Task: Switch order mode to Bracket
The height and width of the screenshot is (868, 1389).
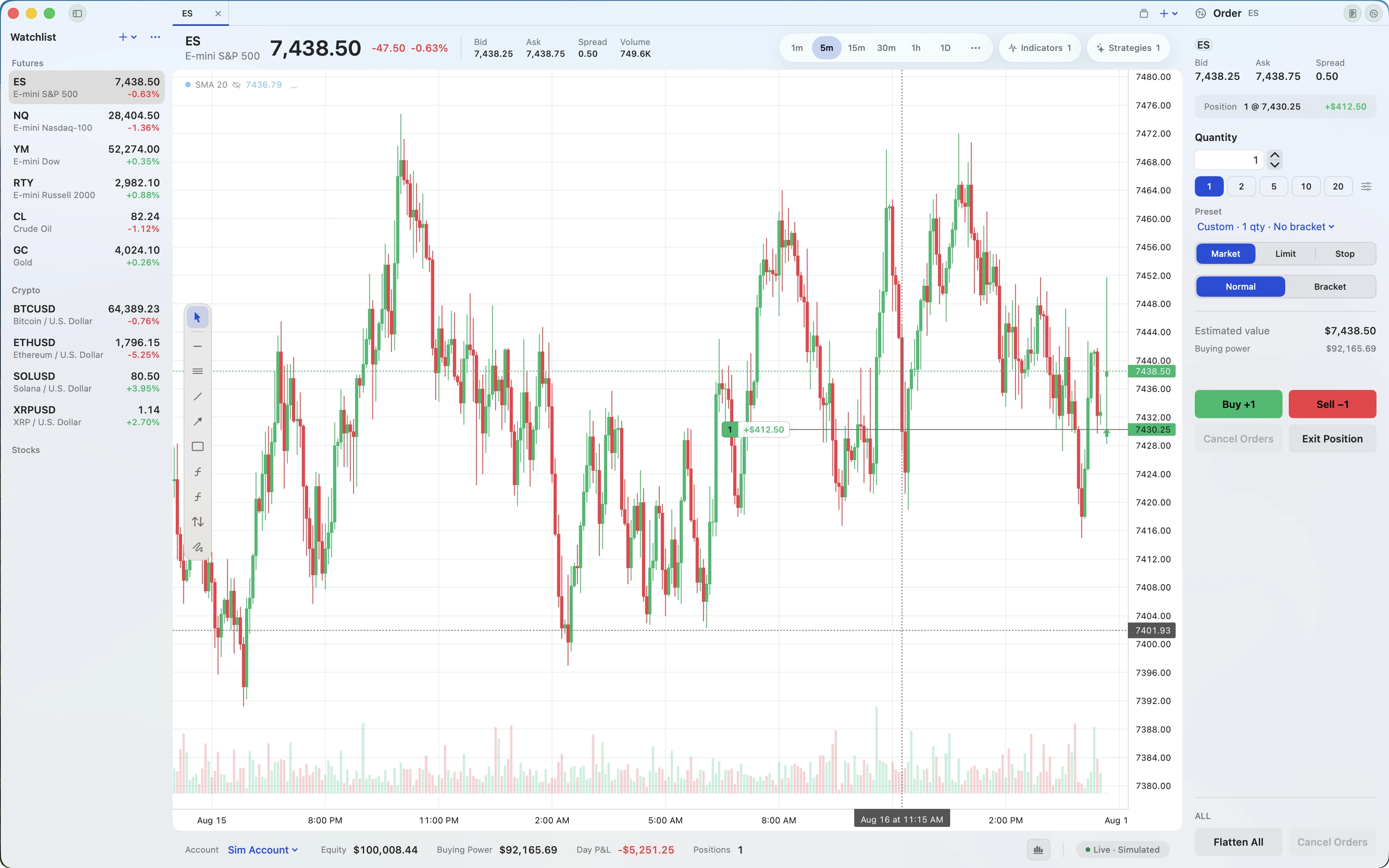Action: pos(1329,287)
